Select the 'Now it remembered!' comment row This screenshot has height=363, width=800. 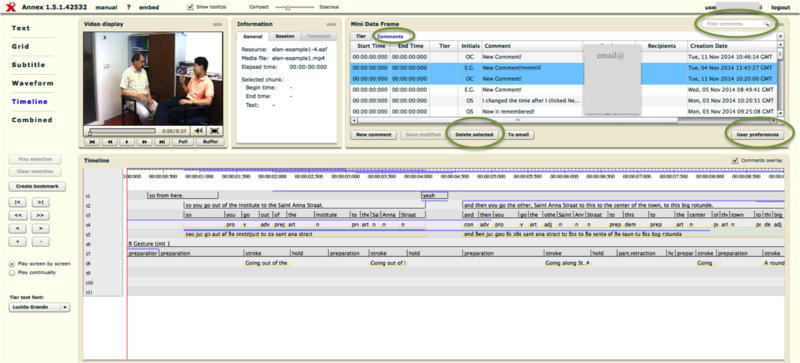pyautogui.click(x=563, y=112)
